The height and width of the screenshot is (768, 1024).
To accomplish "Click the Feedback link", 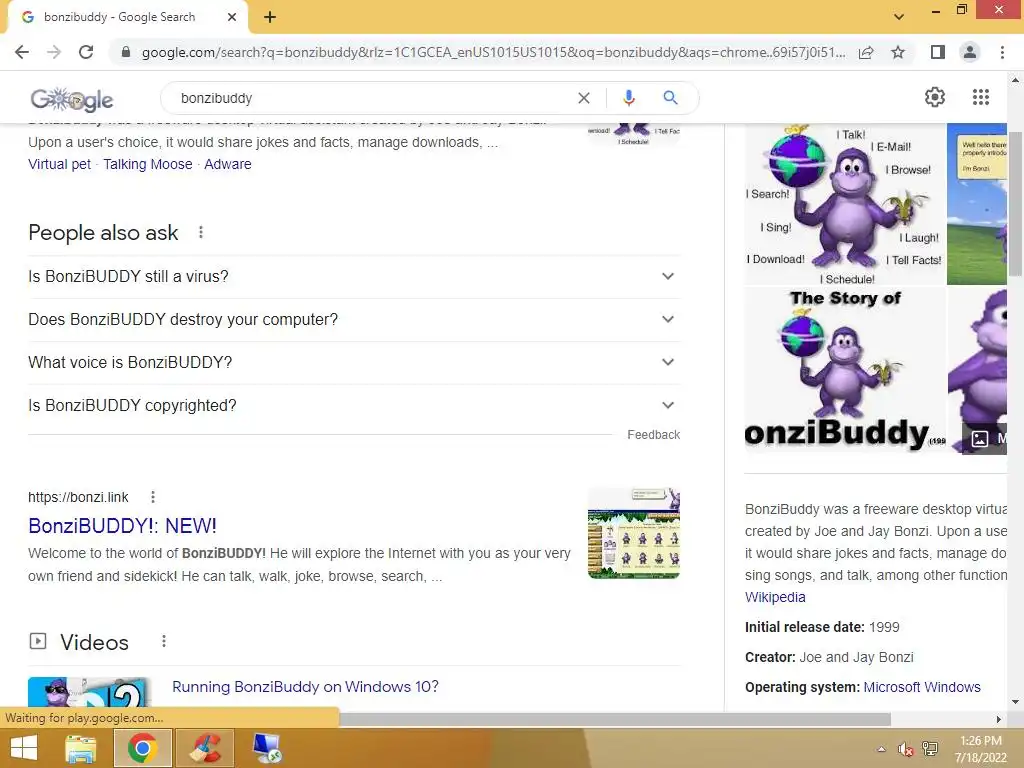I will coord(654,435).
